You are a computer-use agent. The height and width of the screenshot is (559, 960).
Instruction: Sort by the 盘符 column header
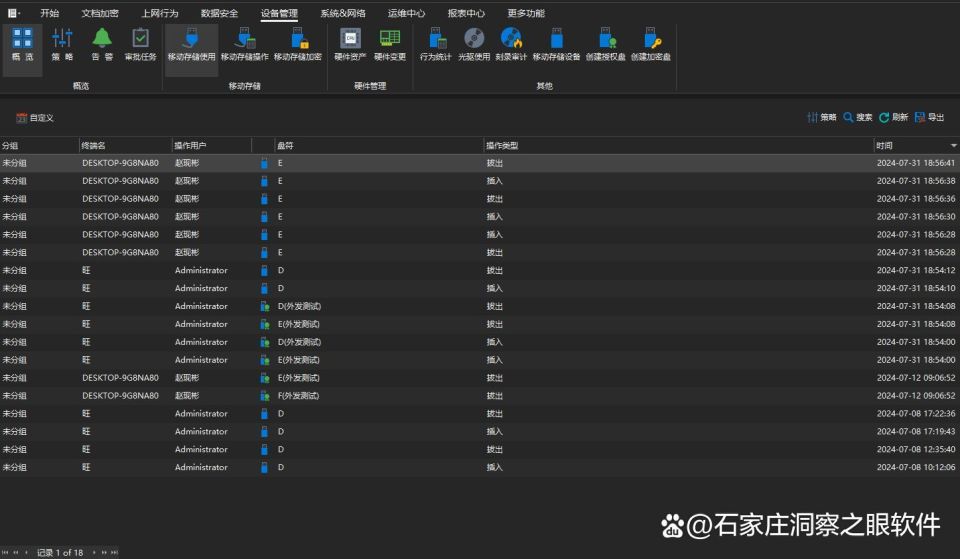379,145
